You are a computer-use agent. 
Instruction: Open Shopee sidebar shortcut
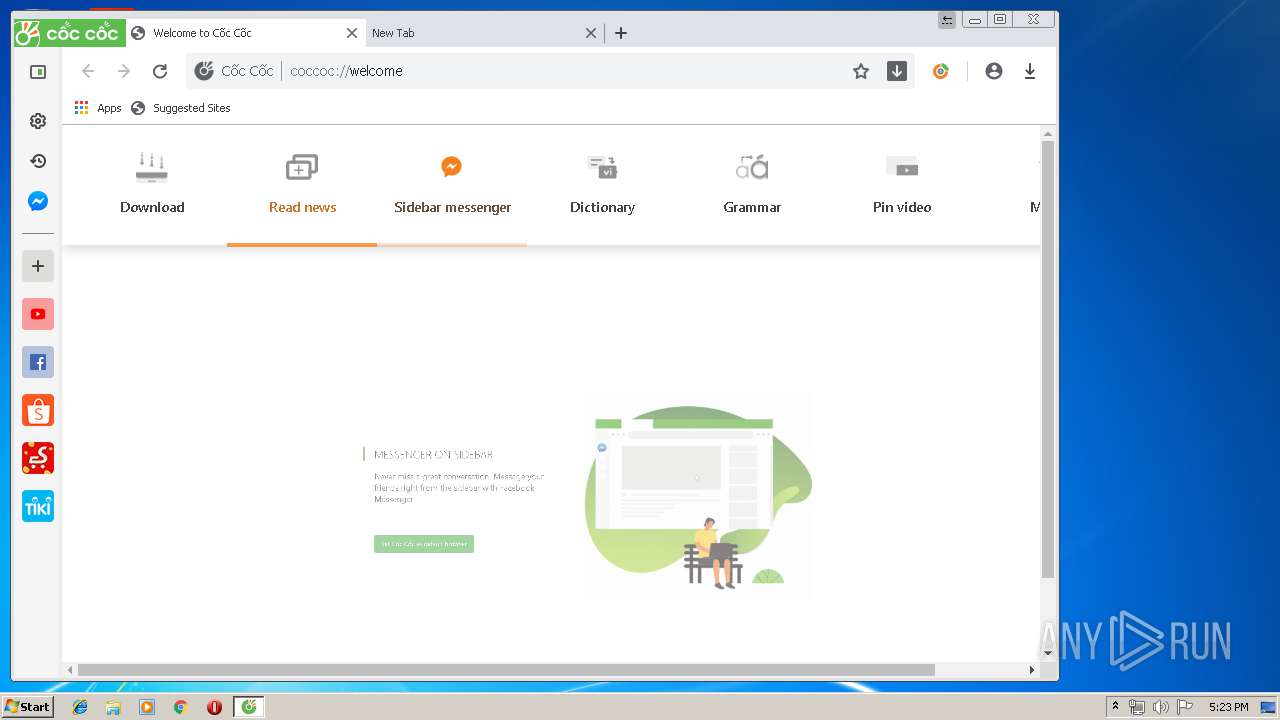tap(38, 410)
